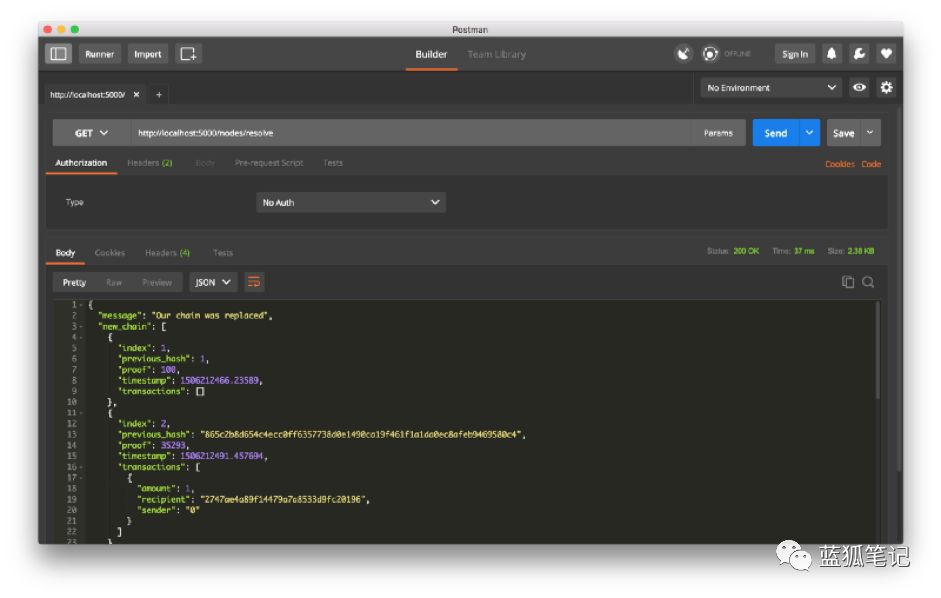Screen dimensions: 941x598
Task: Open Cookies link
Action: (840, 164)
